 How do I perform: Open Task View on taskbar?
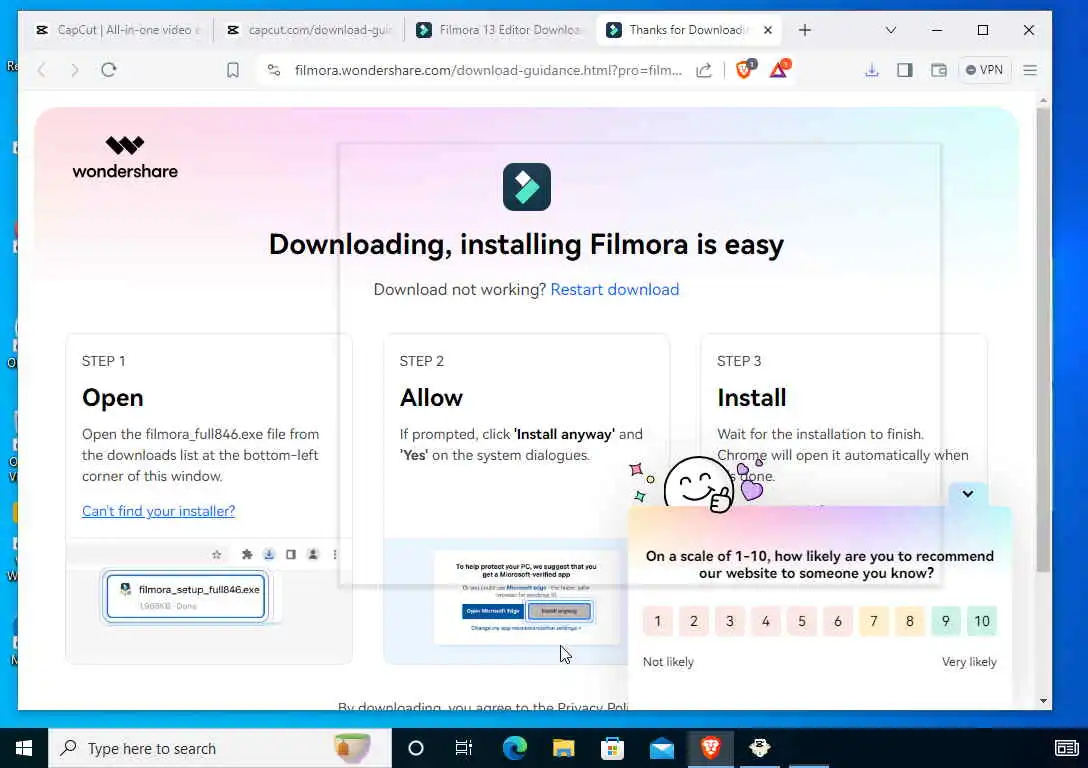(x=464, y=748)
